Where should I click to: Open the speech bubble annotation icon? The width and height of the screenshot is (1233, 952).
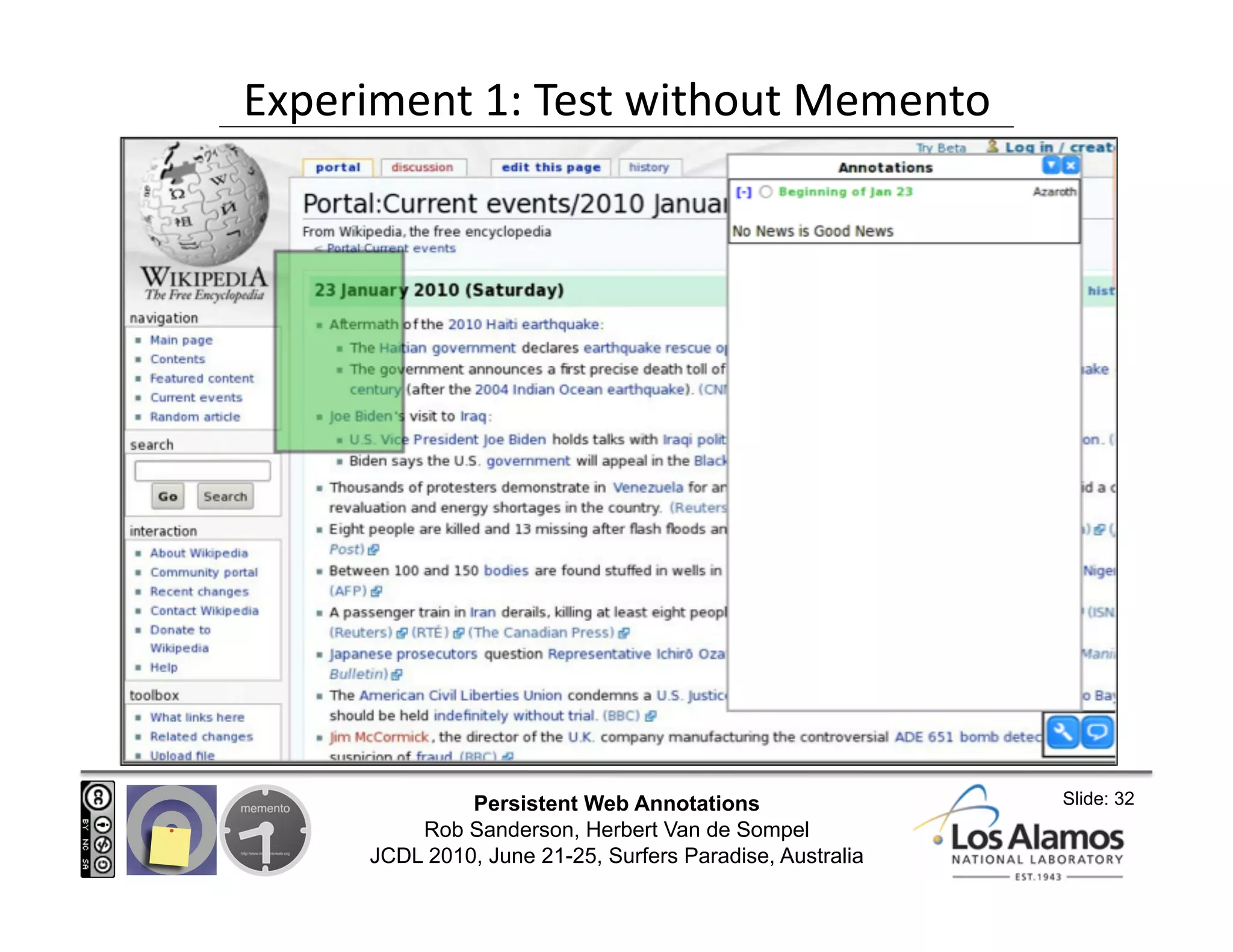pyautogui.click(x=1097, y=732)
